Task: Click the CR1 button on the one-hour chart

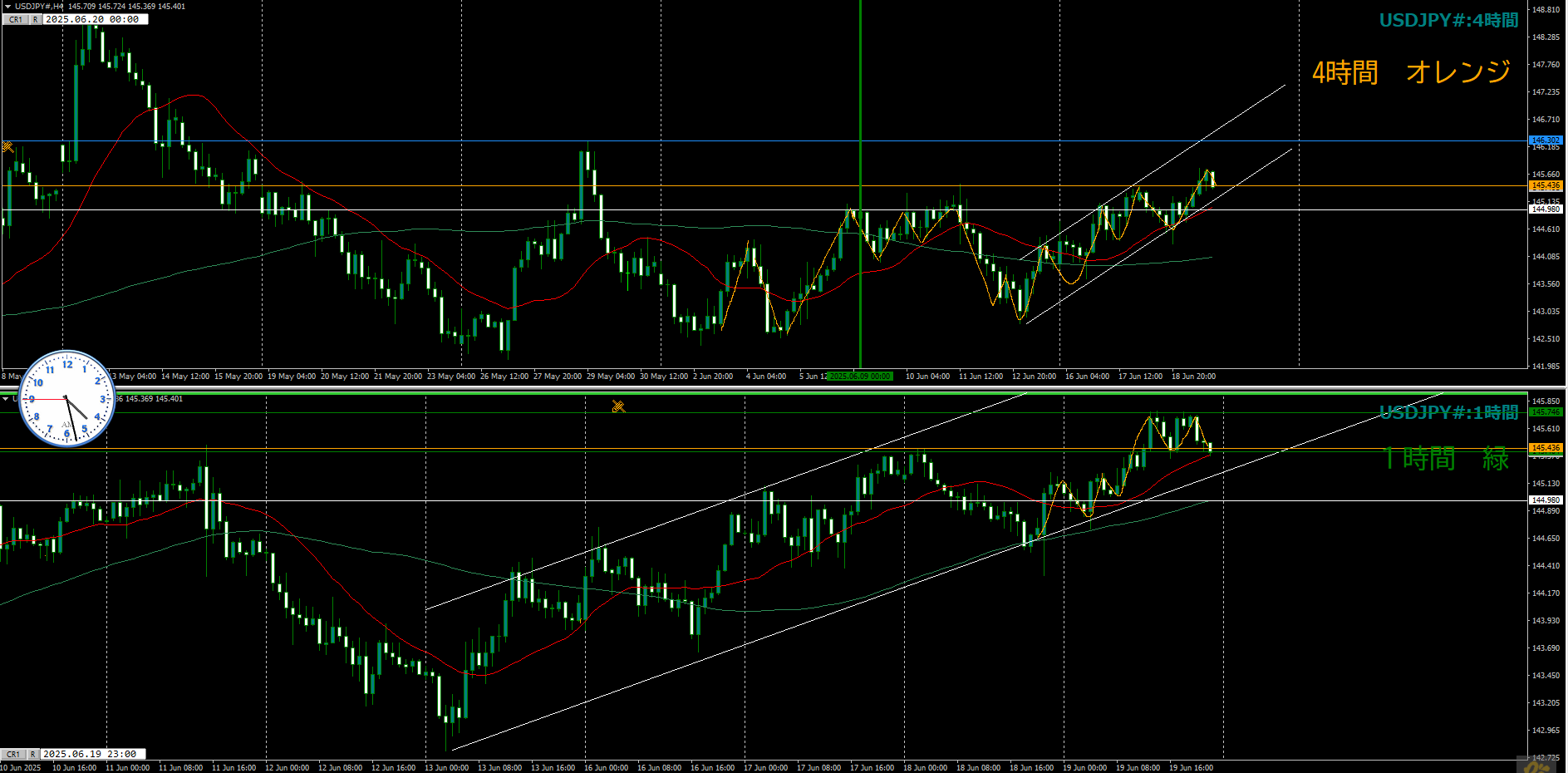Action: [13, 754]
